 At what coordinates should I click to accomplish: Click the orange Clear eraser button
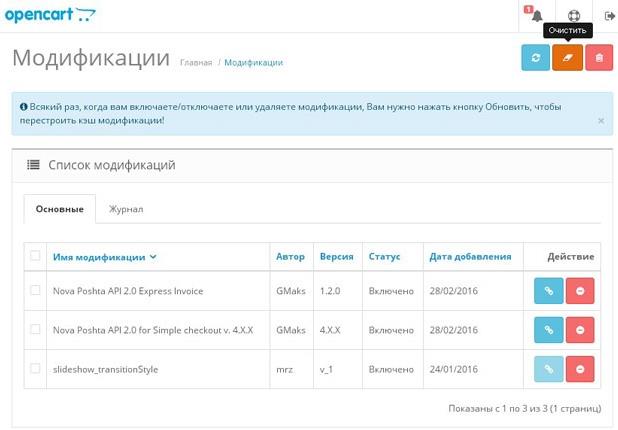coord(567,58)
